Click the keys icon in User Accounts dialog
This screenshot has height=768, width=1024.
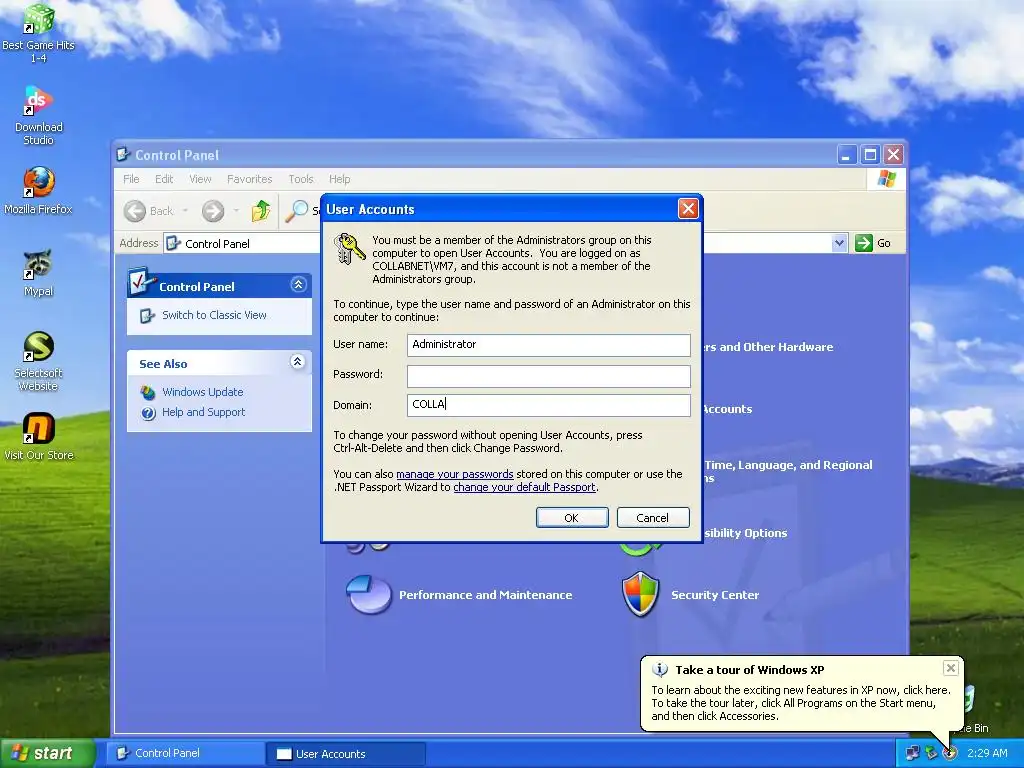(x=349, y=249)
